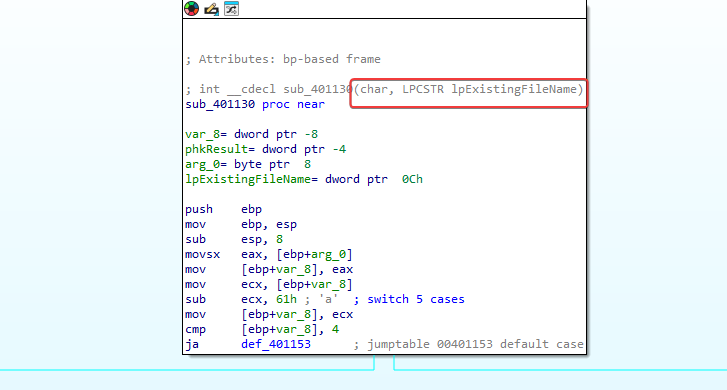Viewport: 727px width, 390px height.
Task: Click sub ecx, 61h instruction operand
Action: point(268,299)
